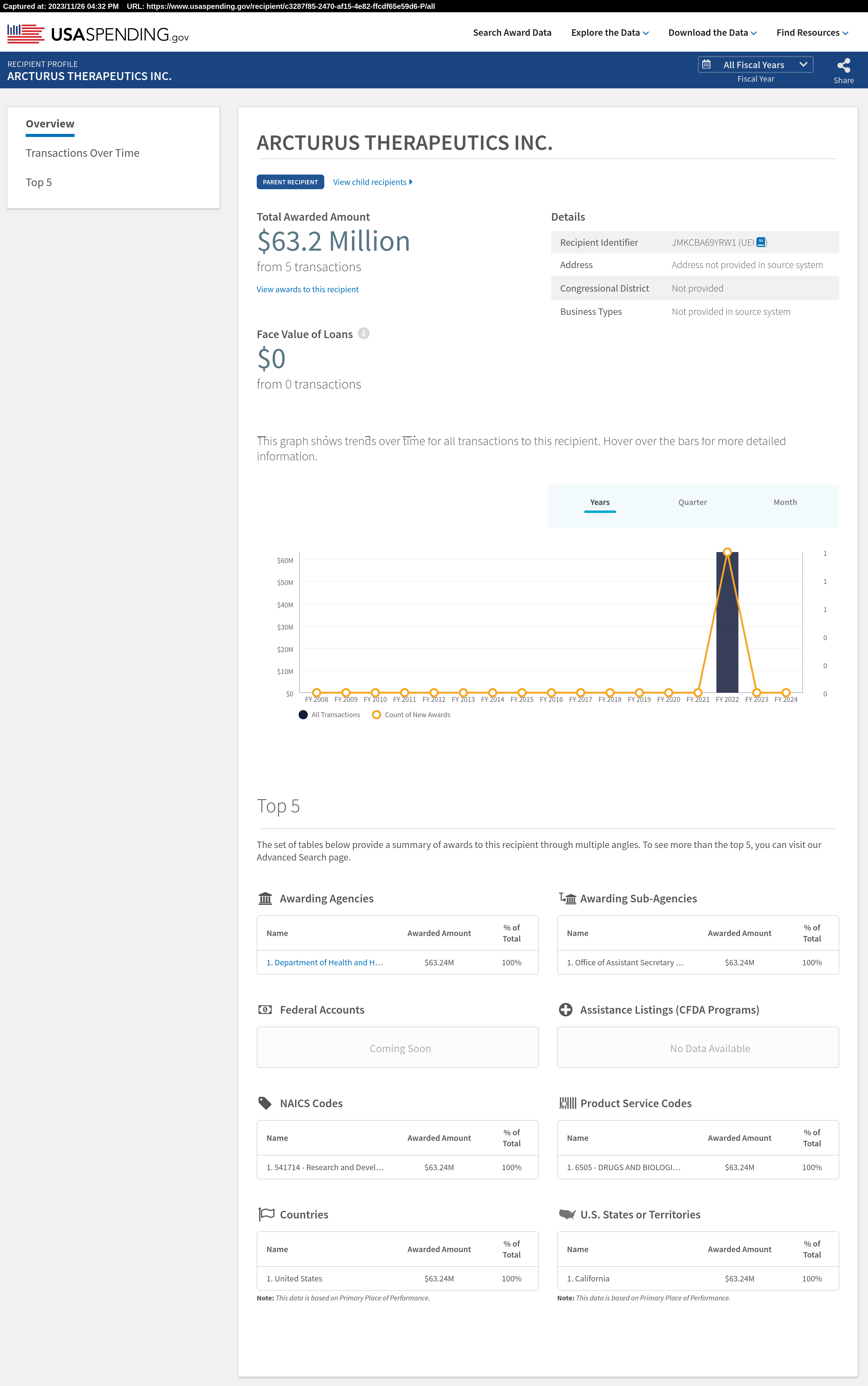Click the FY 2023 data point on chart
The image size is (868, 1386).
coord(757,692)
